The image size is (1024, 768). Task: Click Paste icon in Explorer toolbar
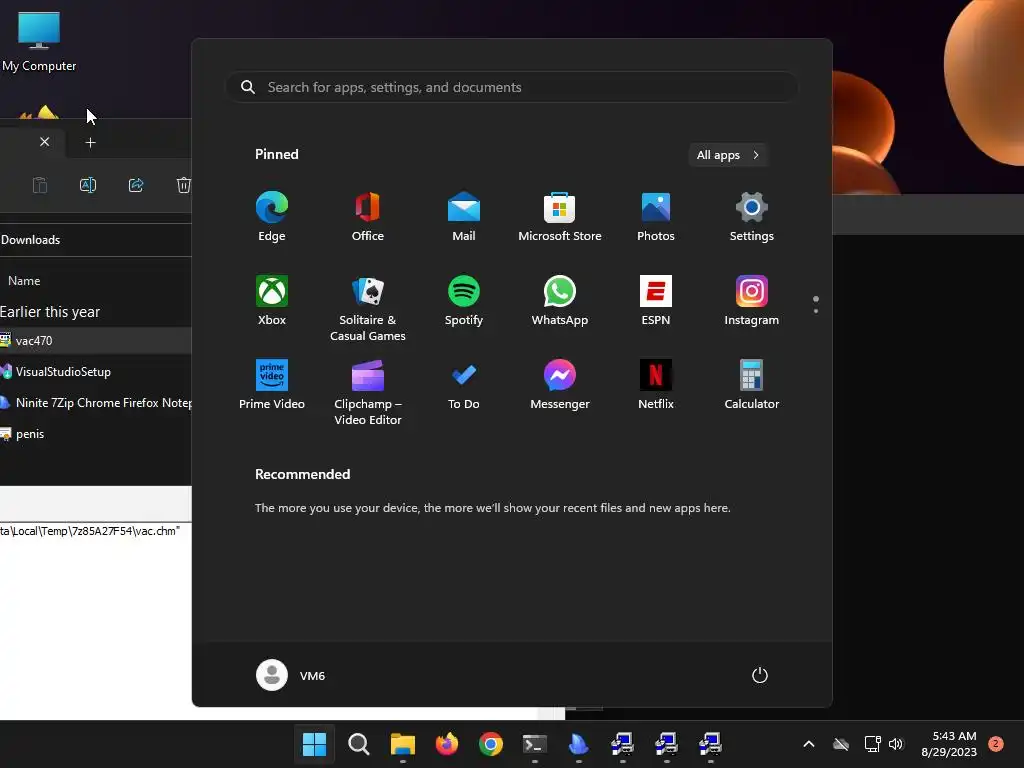[x=40, y=185]
